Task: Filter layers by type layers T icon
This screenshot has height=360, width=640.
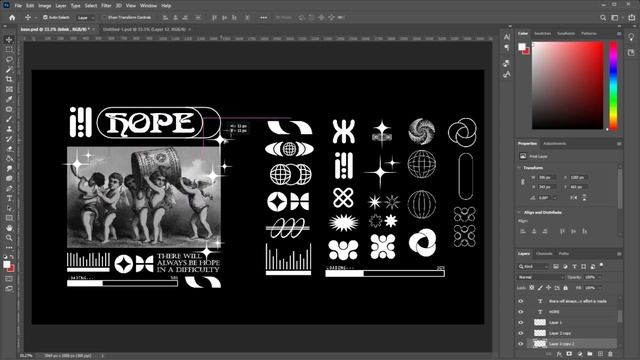Action: [574, 267]
